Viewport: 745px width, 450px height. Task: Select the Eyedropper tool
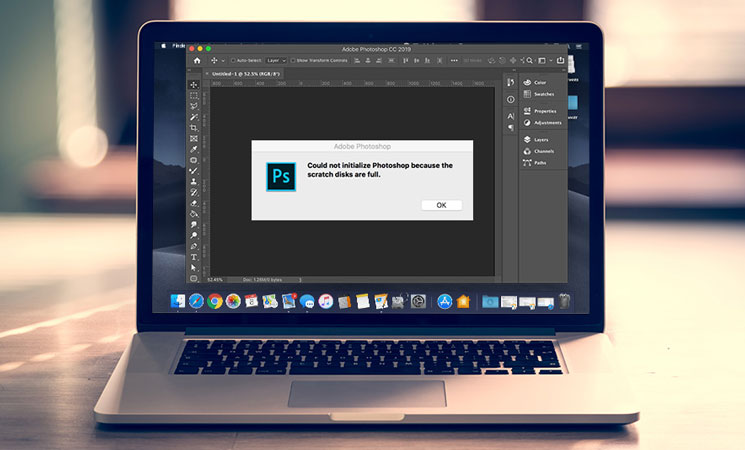click(194, 149)
